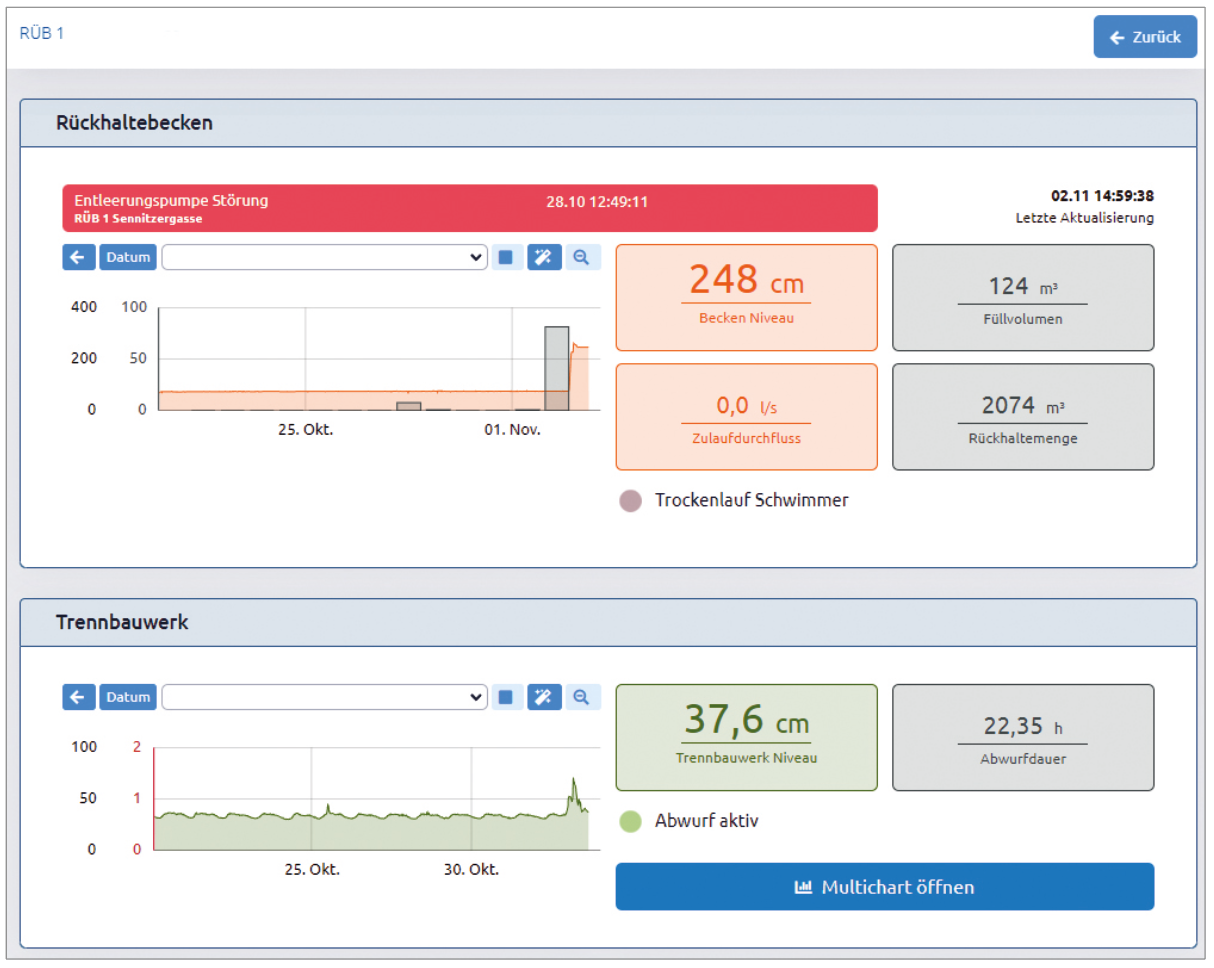Click the square stop icon in Rückhaltebecken toolbar
The height and width of the screenshot is (968, 1214).
506,257
